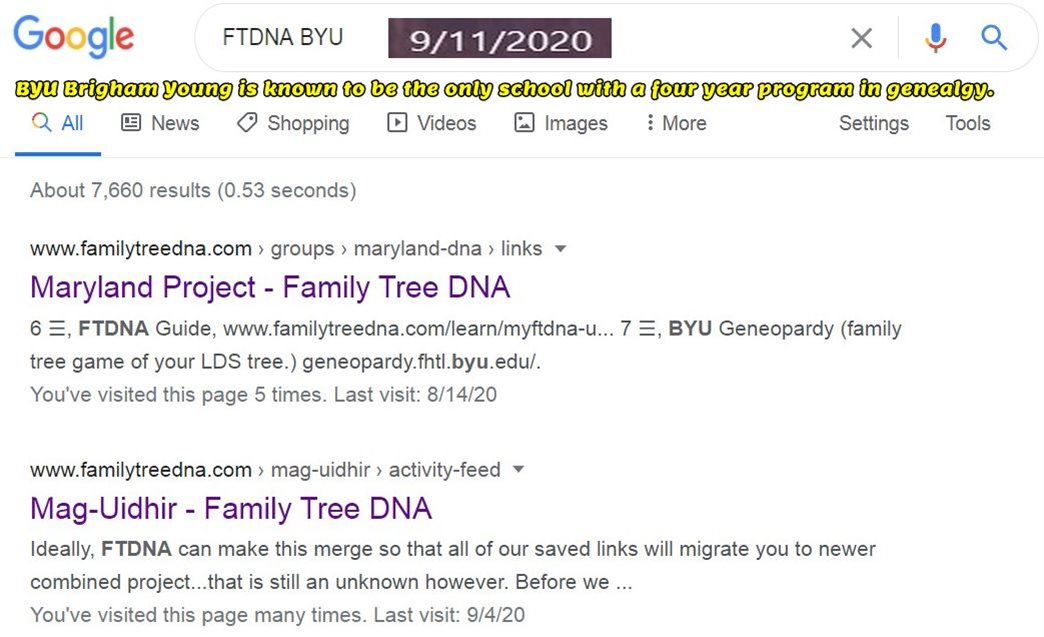This screenshot has width=1044, height=637.
Task: Click the Shopping tag icon
Action: (x=247, y=122)
